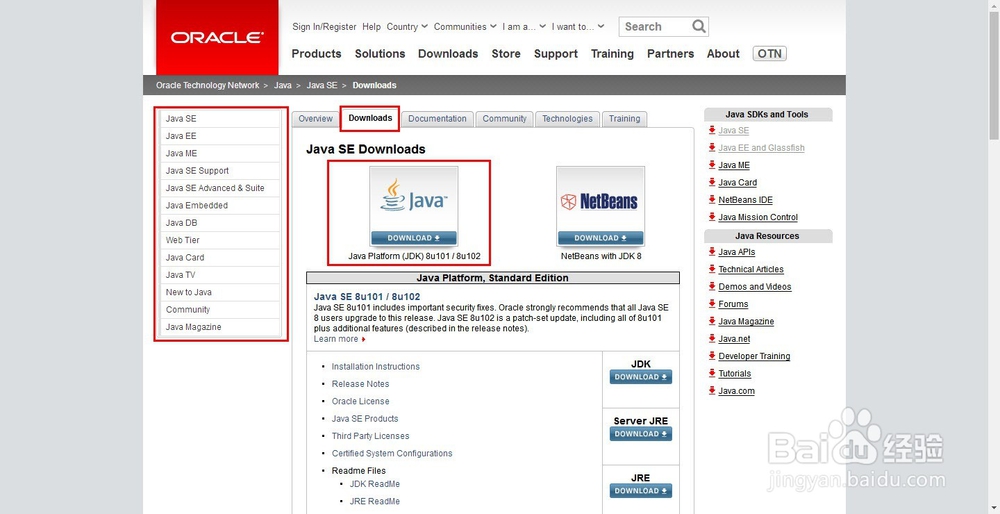Image resolution: width=1000 pixels, height=514 pixels.
Task: Open the Country dropdown
Action: 407,27
